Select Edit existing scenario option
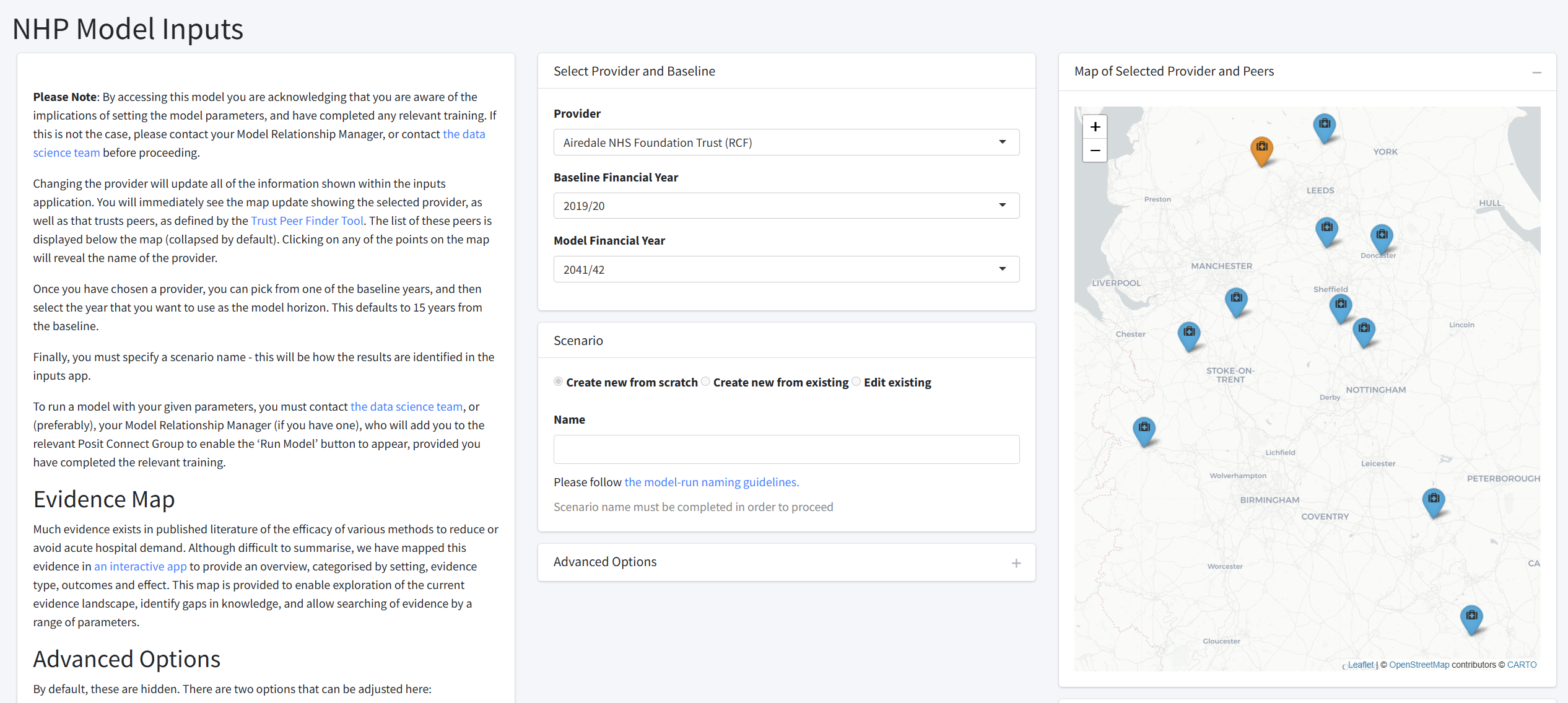Image resolution: width=1568 pixels, height=703 pixels. click(x=856, y=382)
